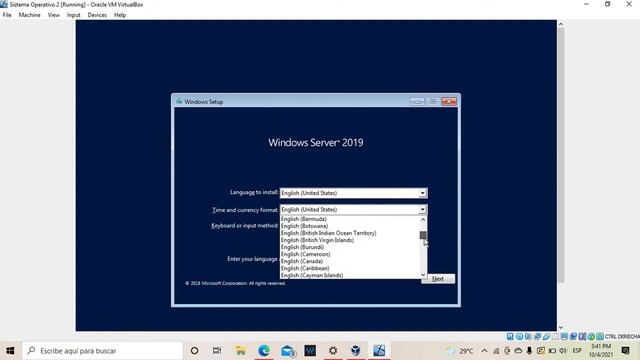Launch Microsoft Edge from the taskbar

coord(264,351)
